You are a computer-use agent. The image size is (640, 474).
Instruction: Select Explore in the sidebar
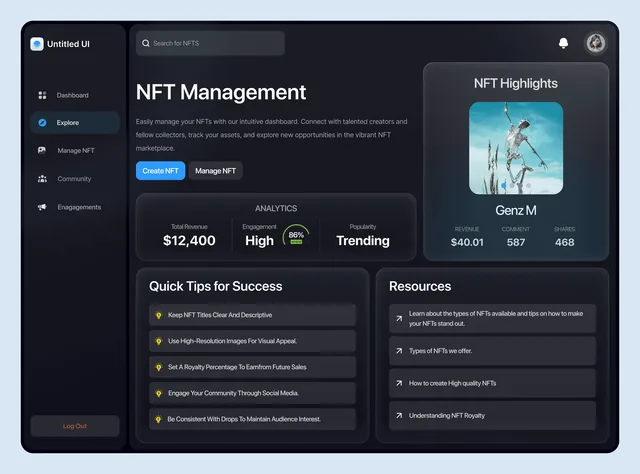click(75, 122)
